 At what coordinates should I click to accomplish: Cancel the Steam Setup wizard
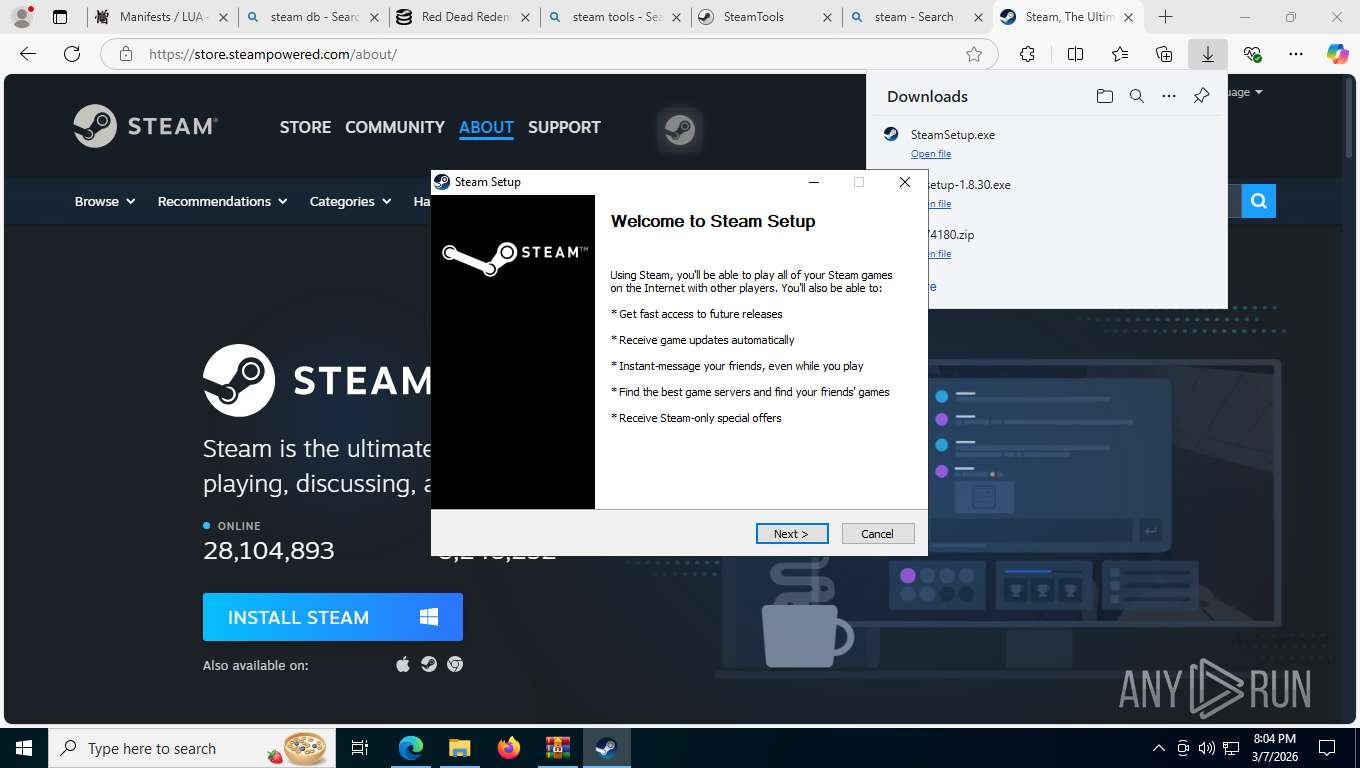[x=878, y=534]
